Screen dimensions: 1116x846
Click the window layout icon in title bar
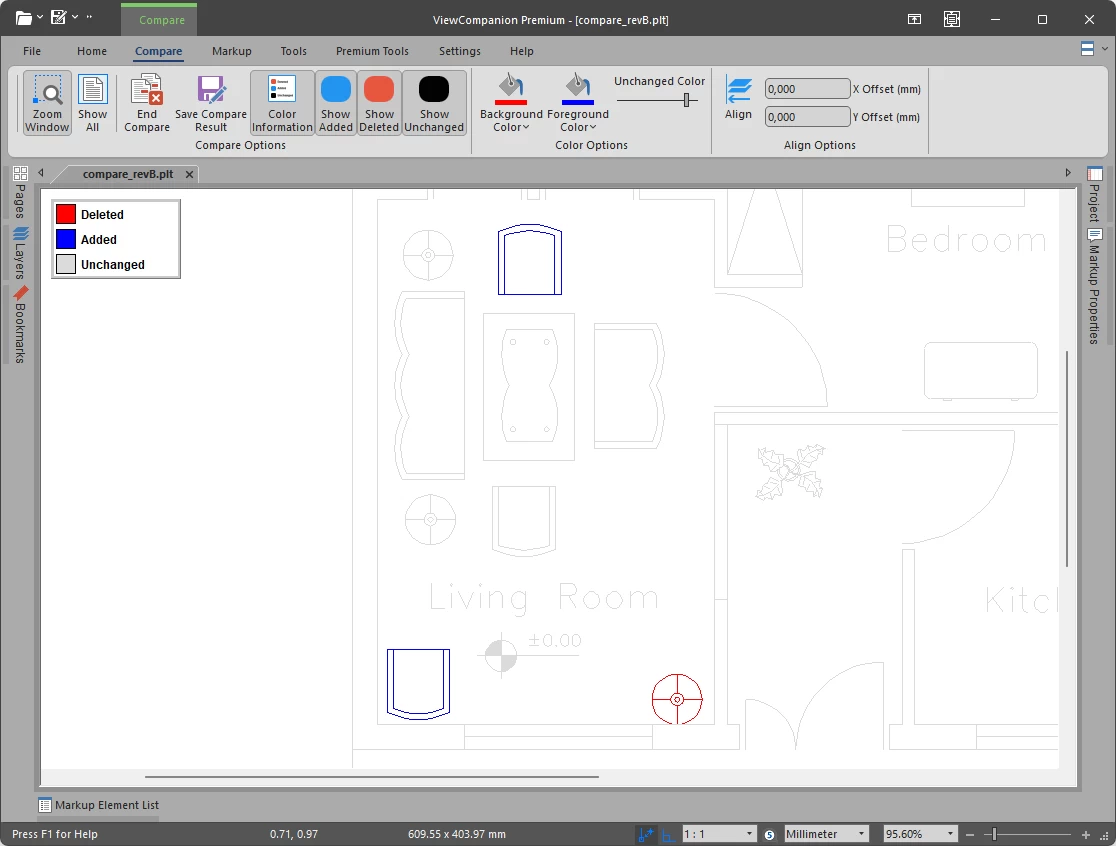pyautogui.click(x=915, y=19)
